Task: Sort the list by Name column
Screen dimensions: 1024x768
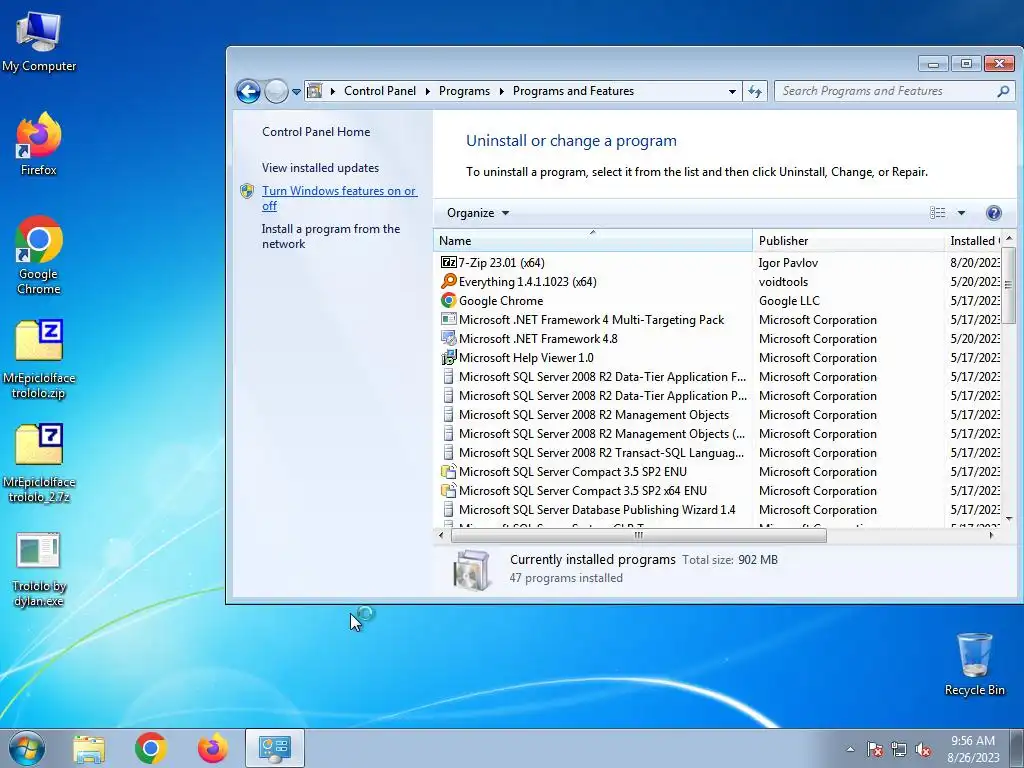Action: (x=592, y=240)
